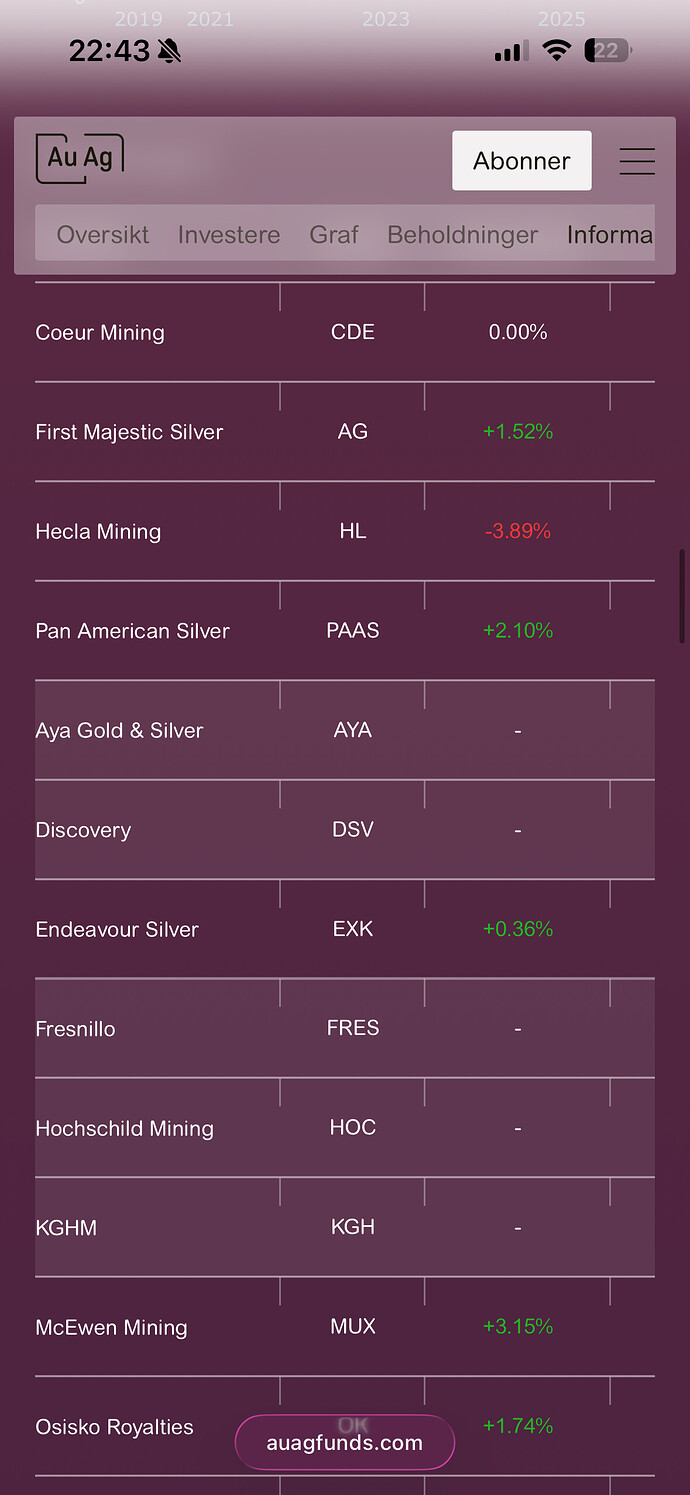Viewport: 690px width, 1495px height.
Task: Tap the Au Ag logo
Action: [80, 159]
